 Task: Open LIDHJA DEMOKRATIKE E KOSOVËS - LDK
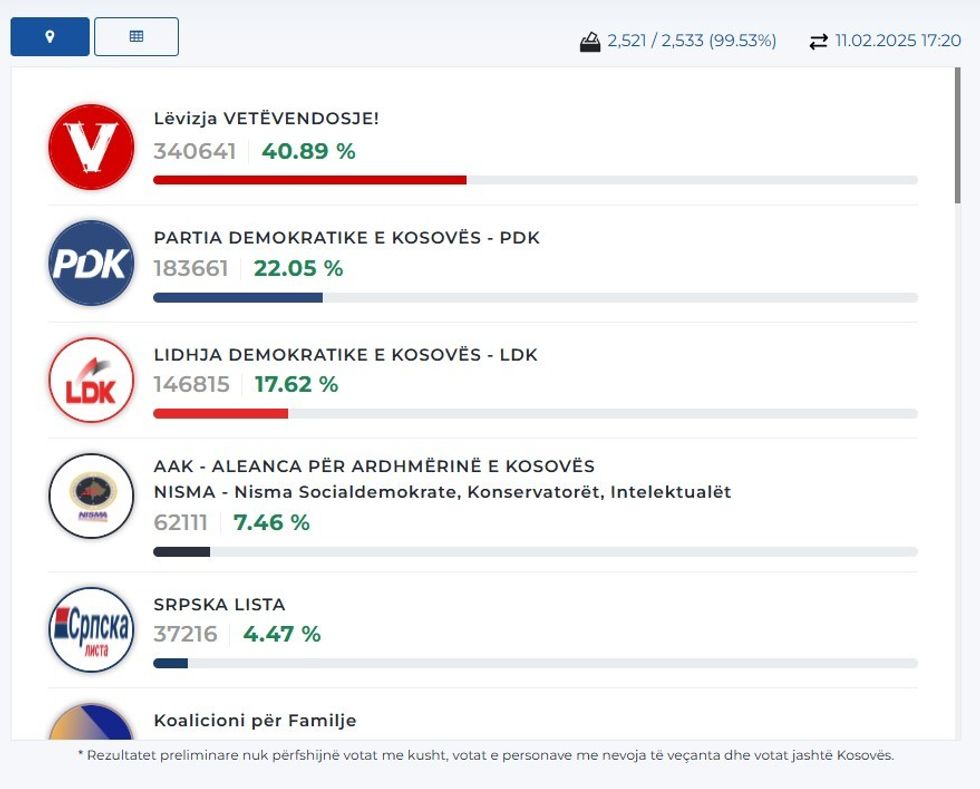pyautogui.click(x=345, y=355)
